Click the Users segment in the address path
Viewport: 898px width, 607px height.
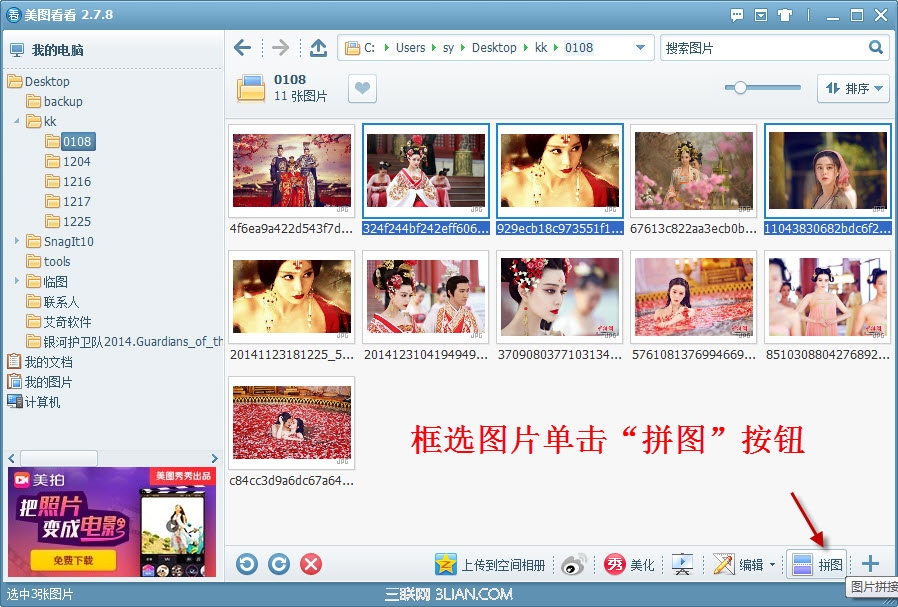pos(411,48)
